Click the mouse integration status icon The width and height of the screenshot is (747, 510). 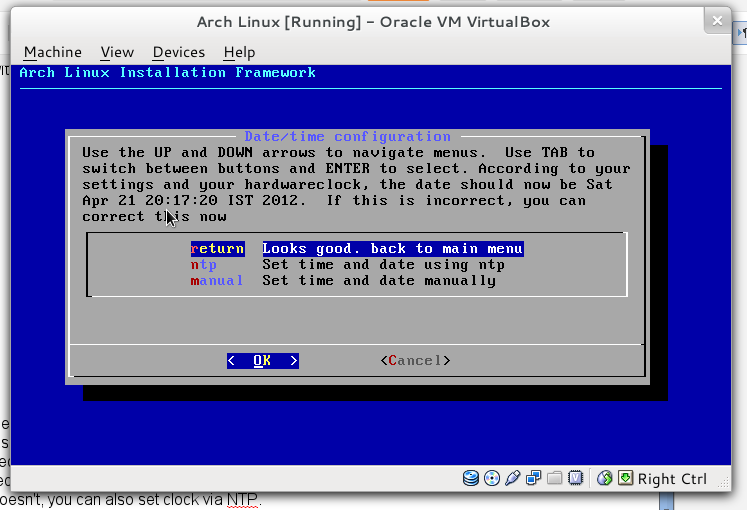pos(605,478)
